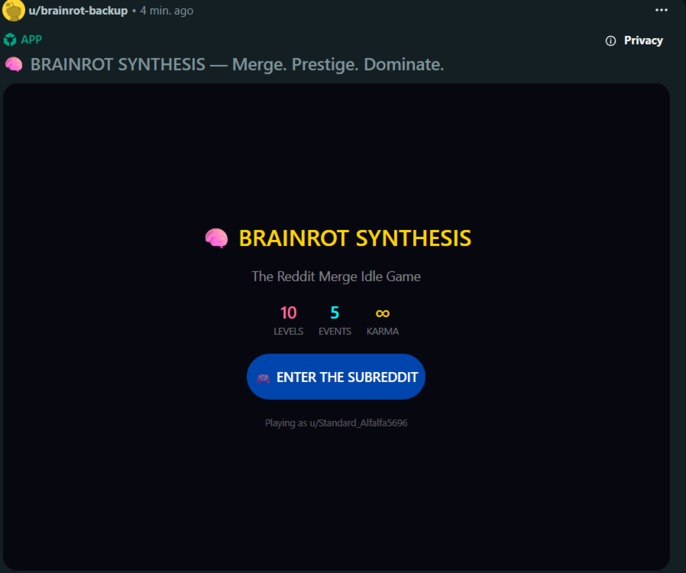Click the '4 min. ago' timestamp

(x=167, y=11)
